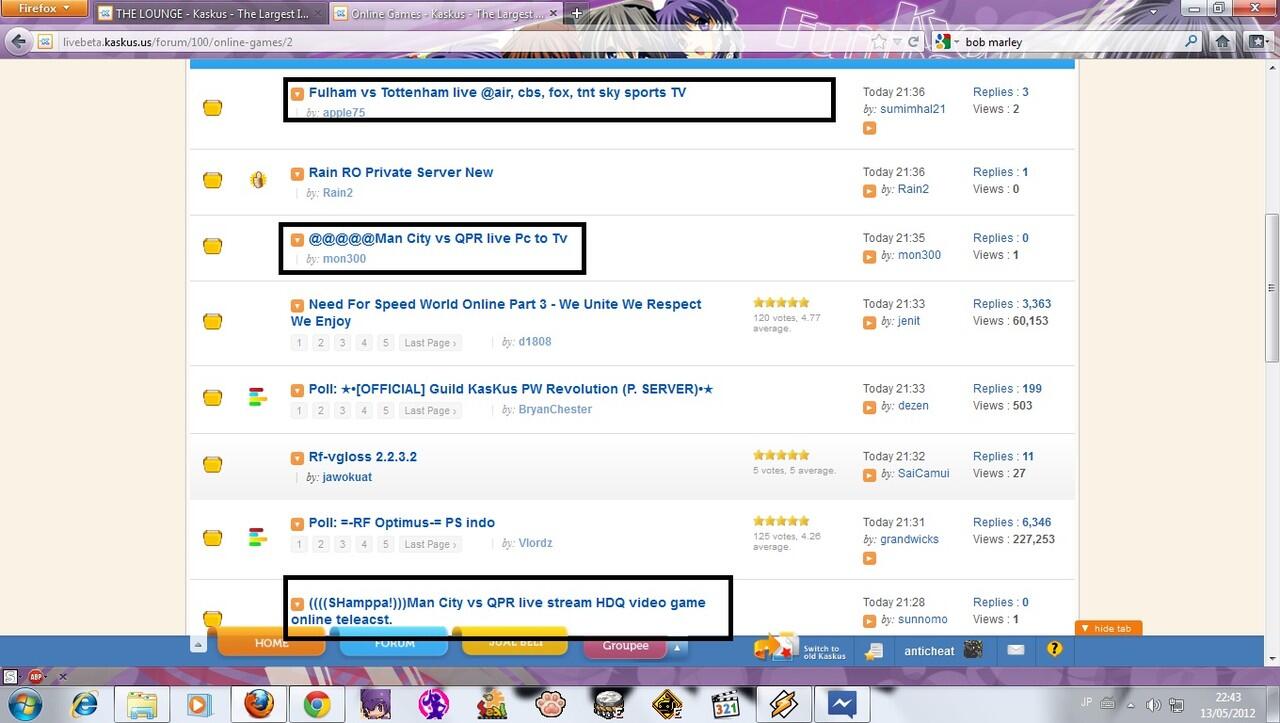
Task: Open the profile of thread starter d1808
Action: (x=534, y=342)
